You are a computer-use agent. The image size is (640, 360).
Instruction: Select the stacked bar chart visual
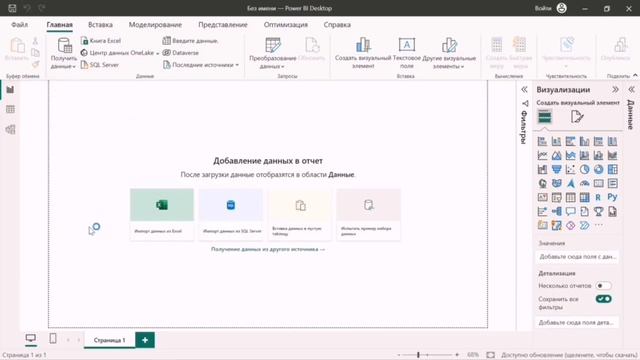point(542,141)
